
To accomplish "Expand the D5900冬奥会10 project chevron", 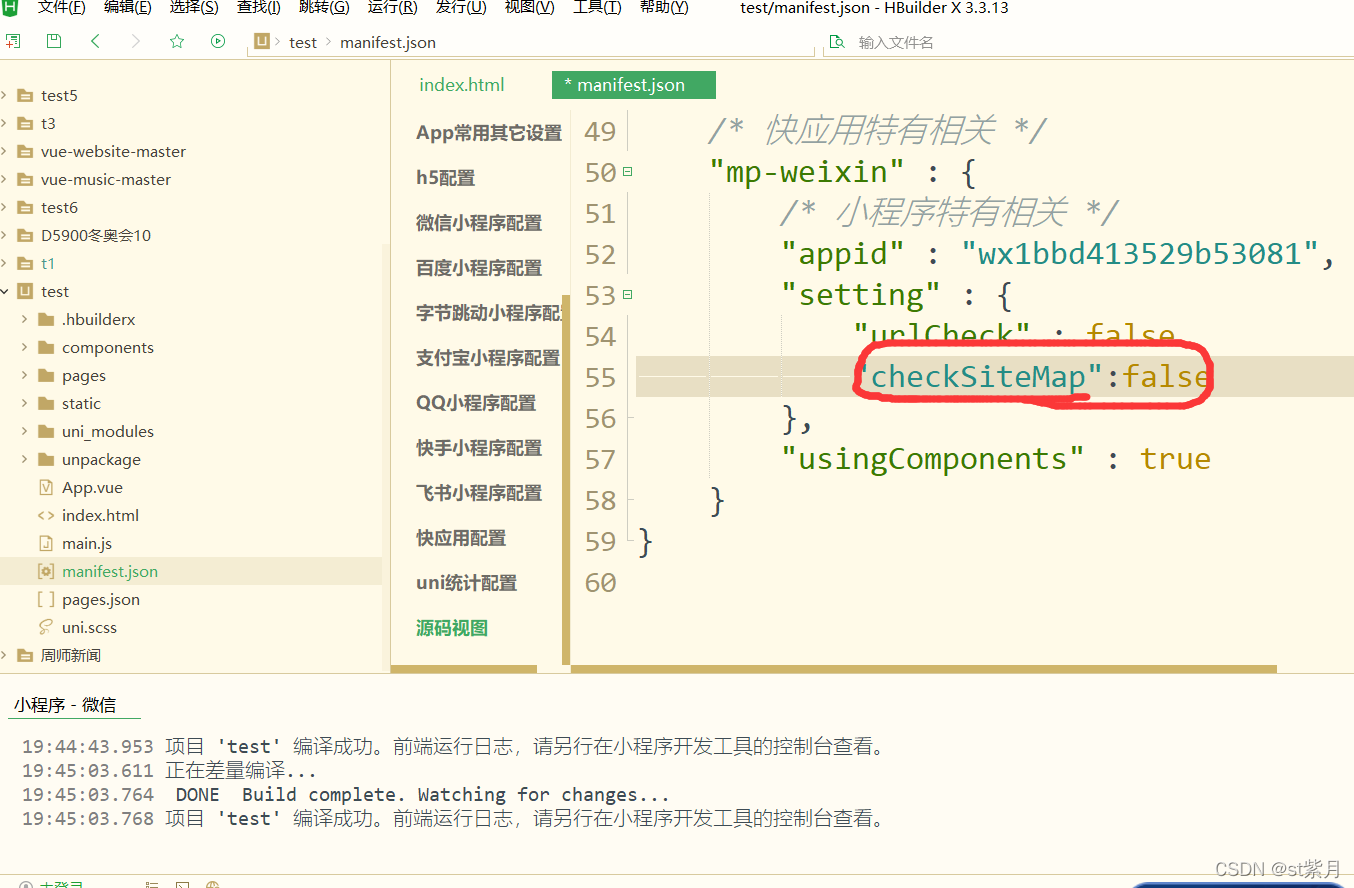I will pos(4,235).
